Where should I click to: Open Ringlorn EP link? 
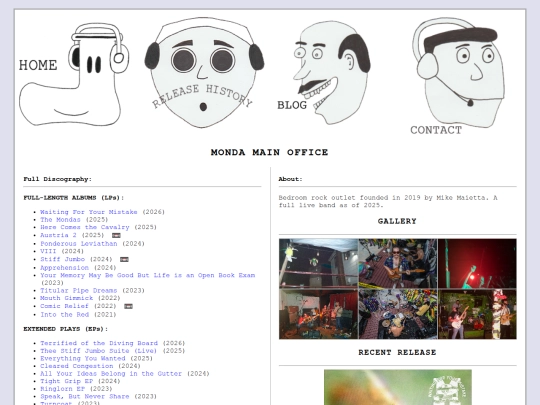(x=62, y=388)
